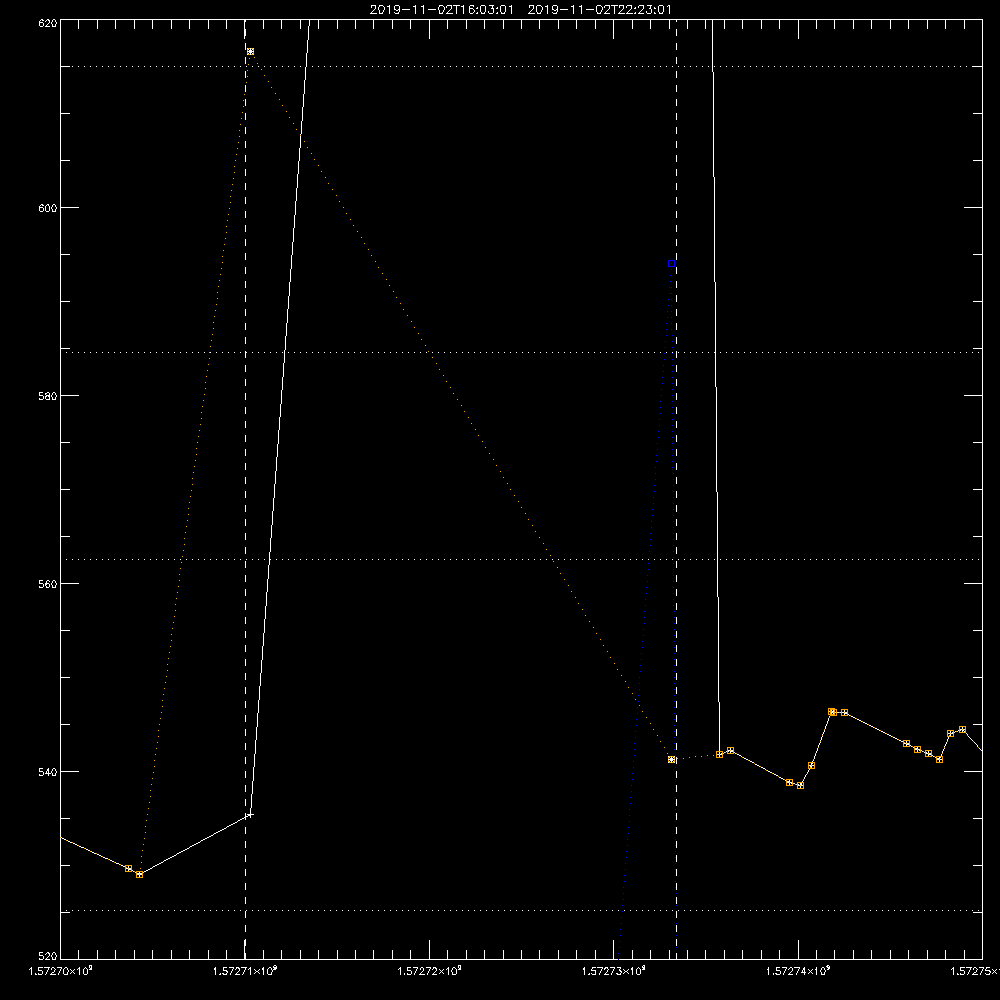Click the orange marker near 543 beginning the descending run
Screen dimensions: 1000x1000
tap(906, 744)
